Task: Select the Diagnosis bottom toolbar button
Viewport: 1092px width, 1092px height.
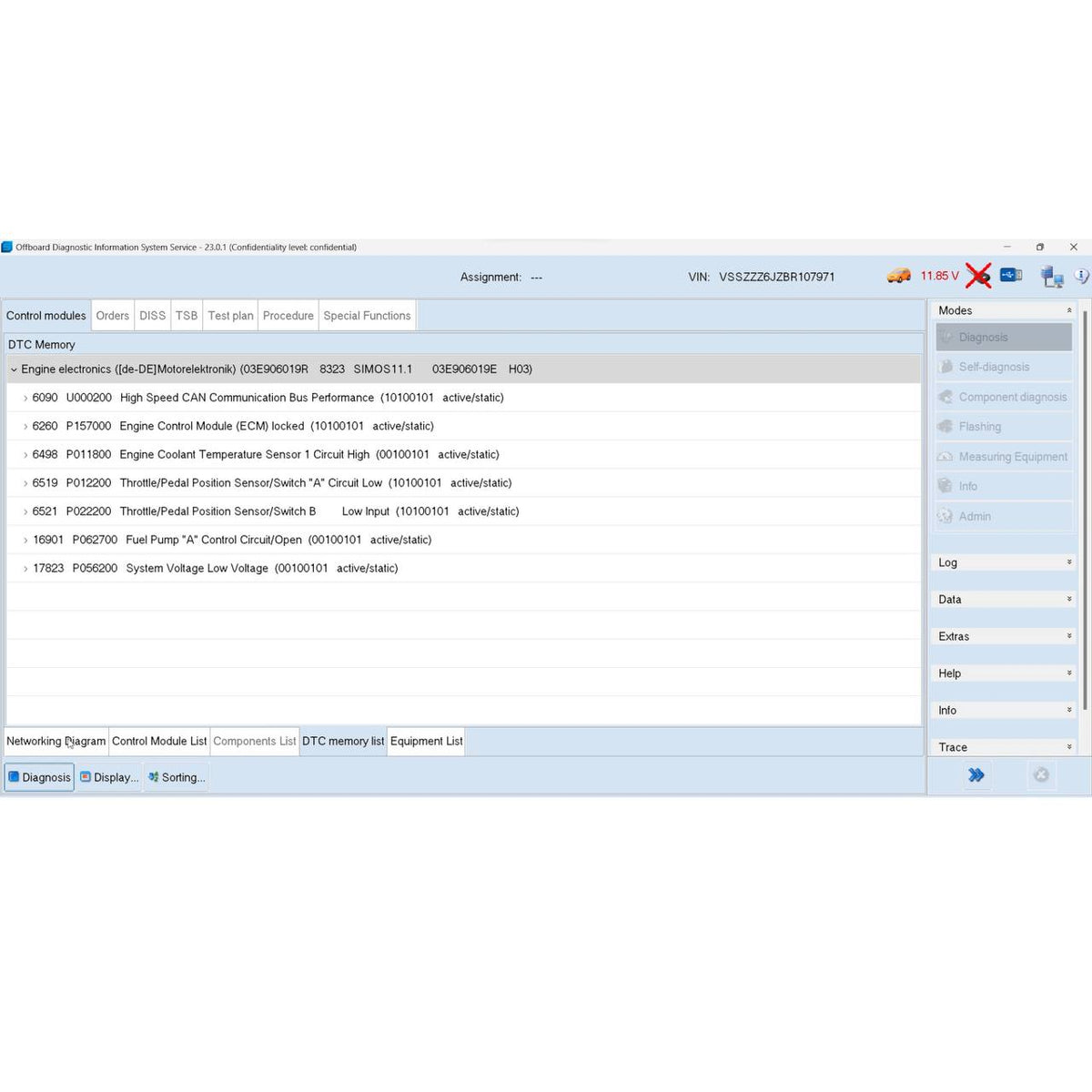Action: (39, 777)
